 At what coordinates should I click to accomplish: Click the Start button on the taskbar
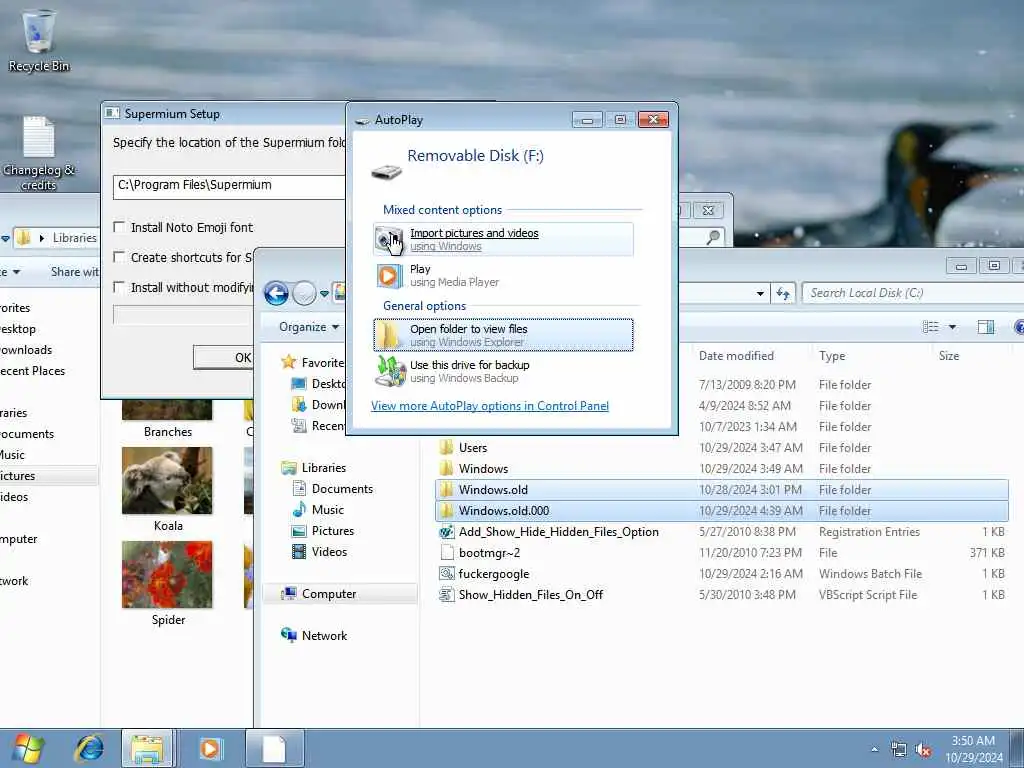coord(27,748)
